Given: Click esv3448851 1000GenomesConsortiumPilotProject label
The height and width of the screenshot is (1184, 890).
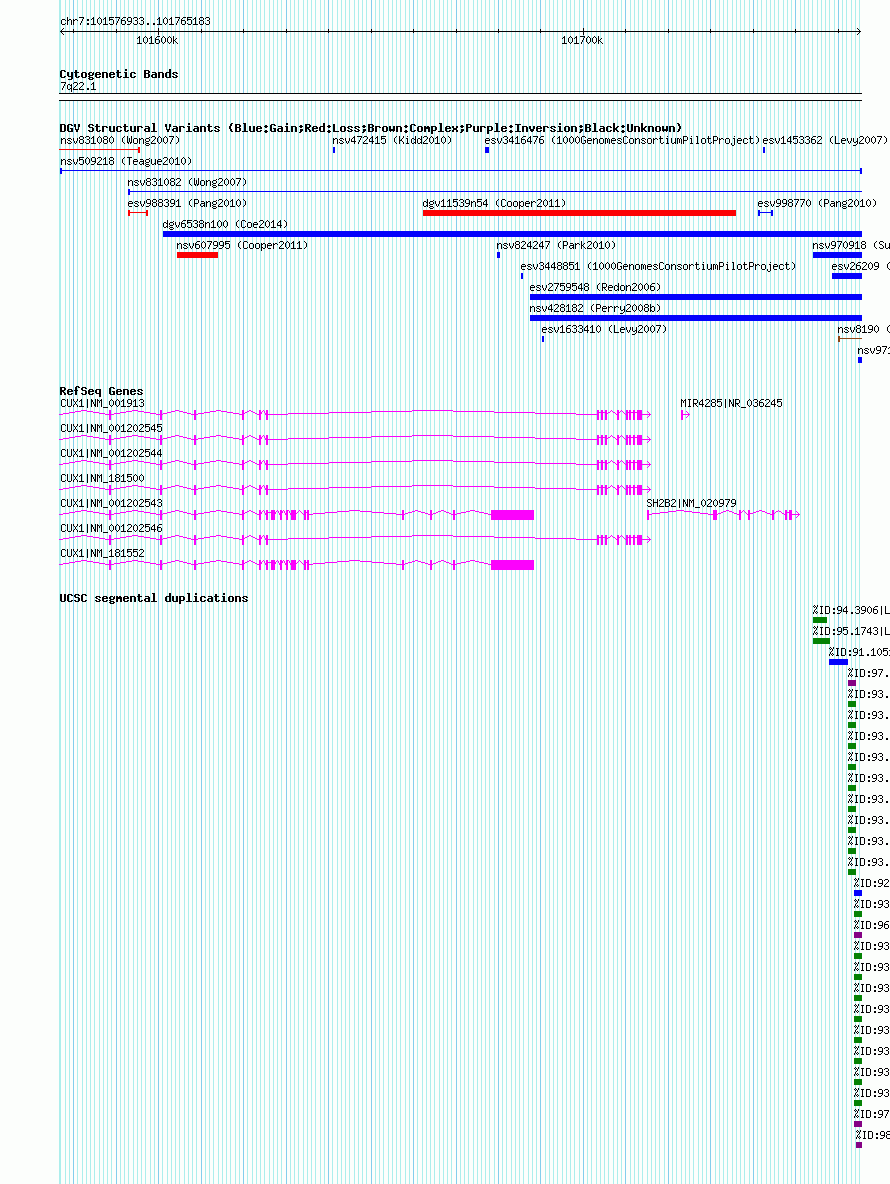Looking at the screenshot, I should point(658,267).
